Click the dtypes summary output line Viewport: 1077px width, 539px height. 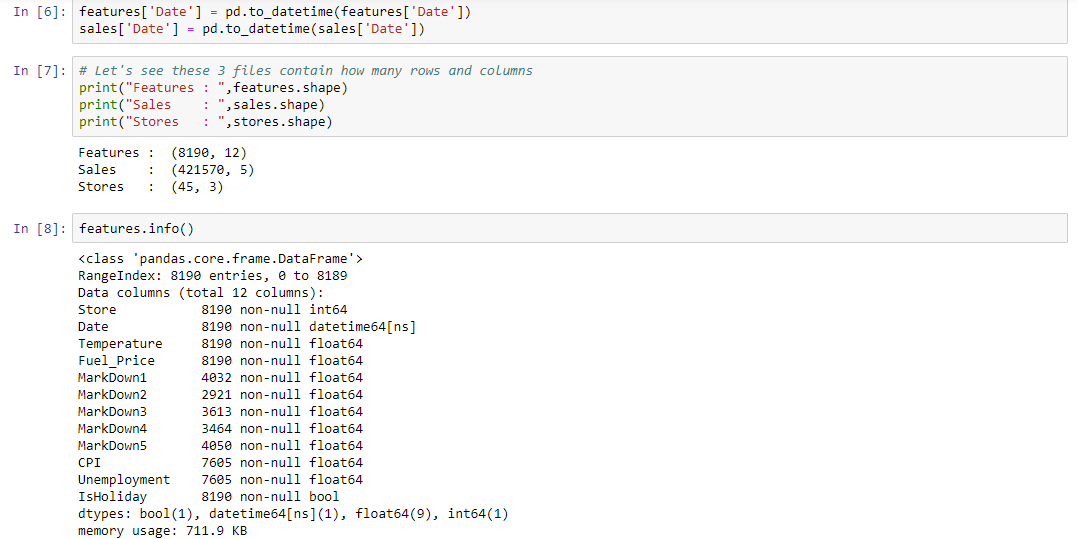293,514
